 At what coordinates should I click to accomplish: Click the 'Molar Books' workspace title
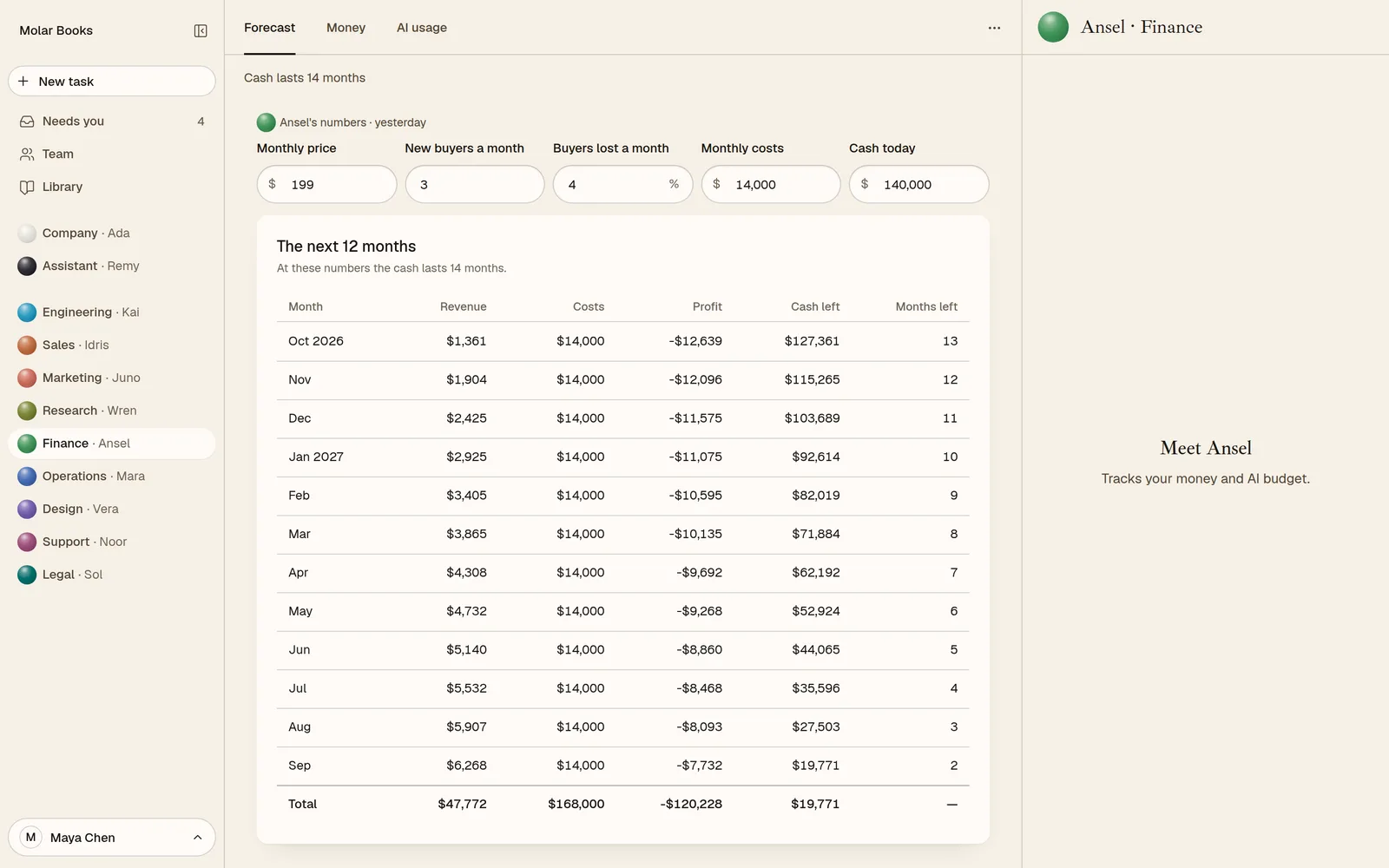56,30
